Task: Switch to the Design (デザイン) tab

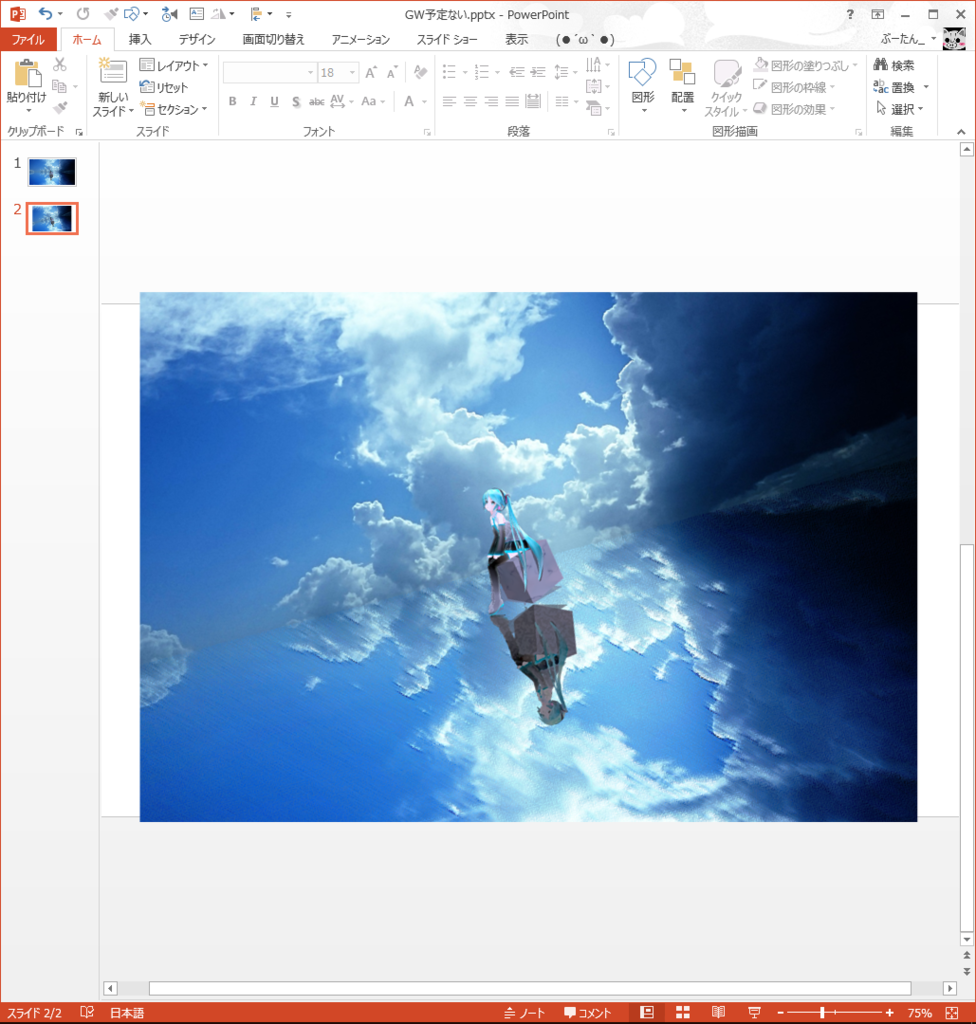Action: pos(197,39)
